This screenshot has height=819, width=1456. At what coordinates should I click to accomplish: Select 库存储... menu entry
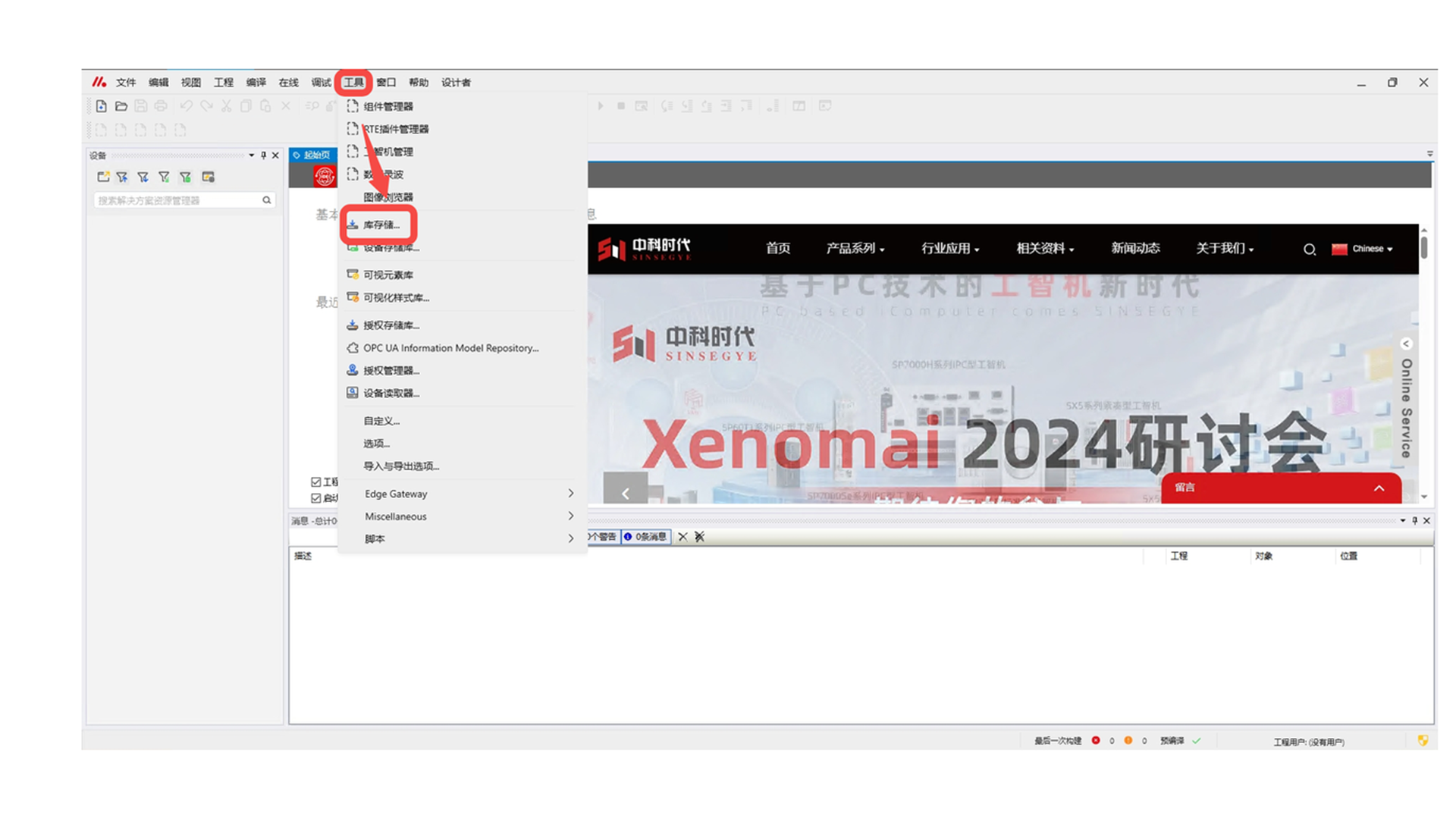(381, 224)
